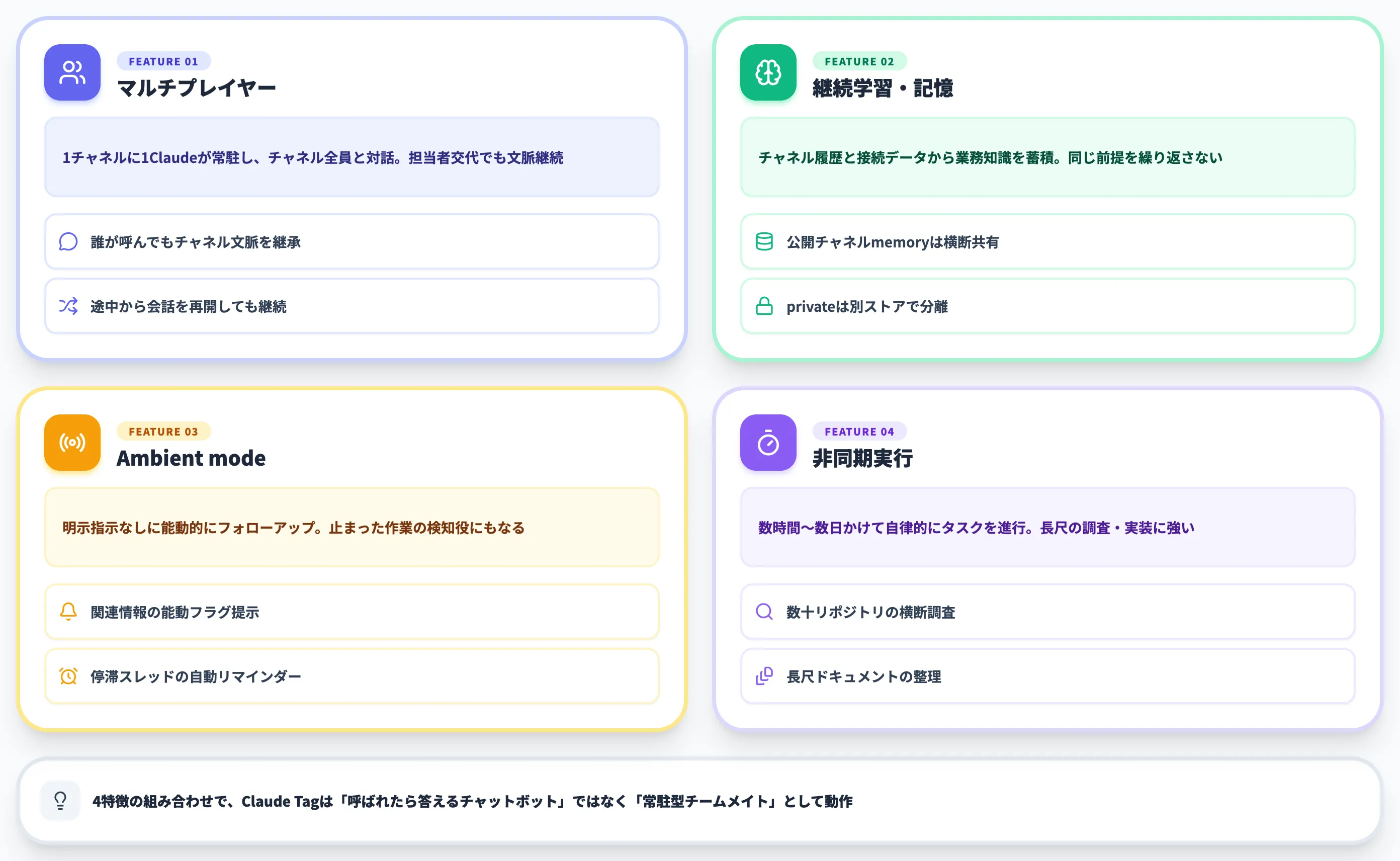
Task: Click the text 1チャネルに1Claudeが常駐し
Action: pyautogui.click(x=158, y=157)
